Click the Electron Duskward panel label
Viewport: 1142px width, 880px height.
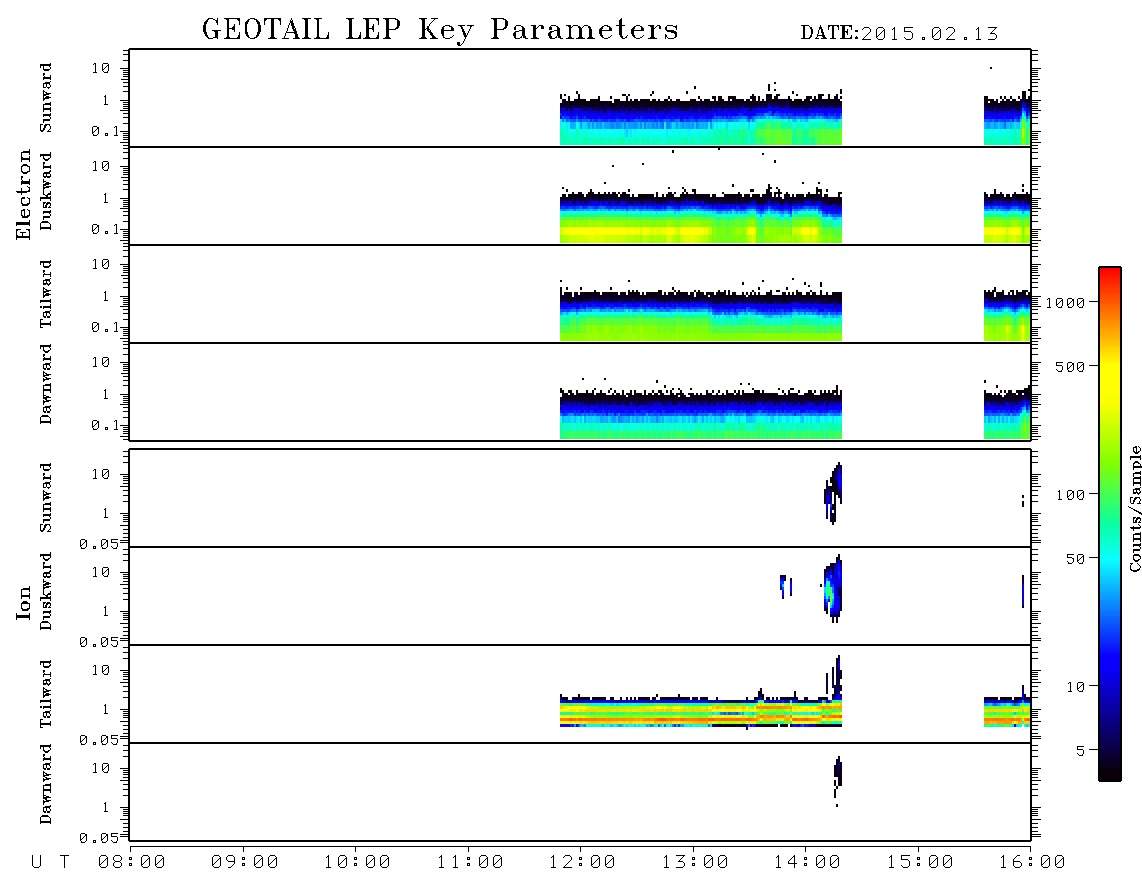click(x=46, y=191)
